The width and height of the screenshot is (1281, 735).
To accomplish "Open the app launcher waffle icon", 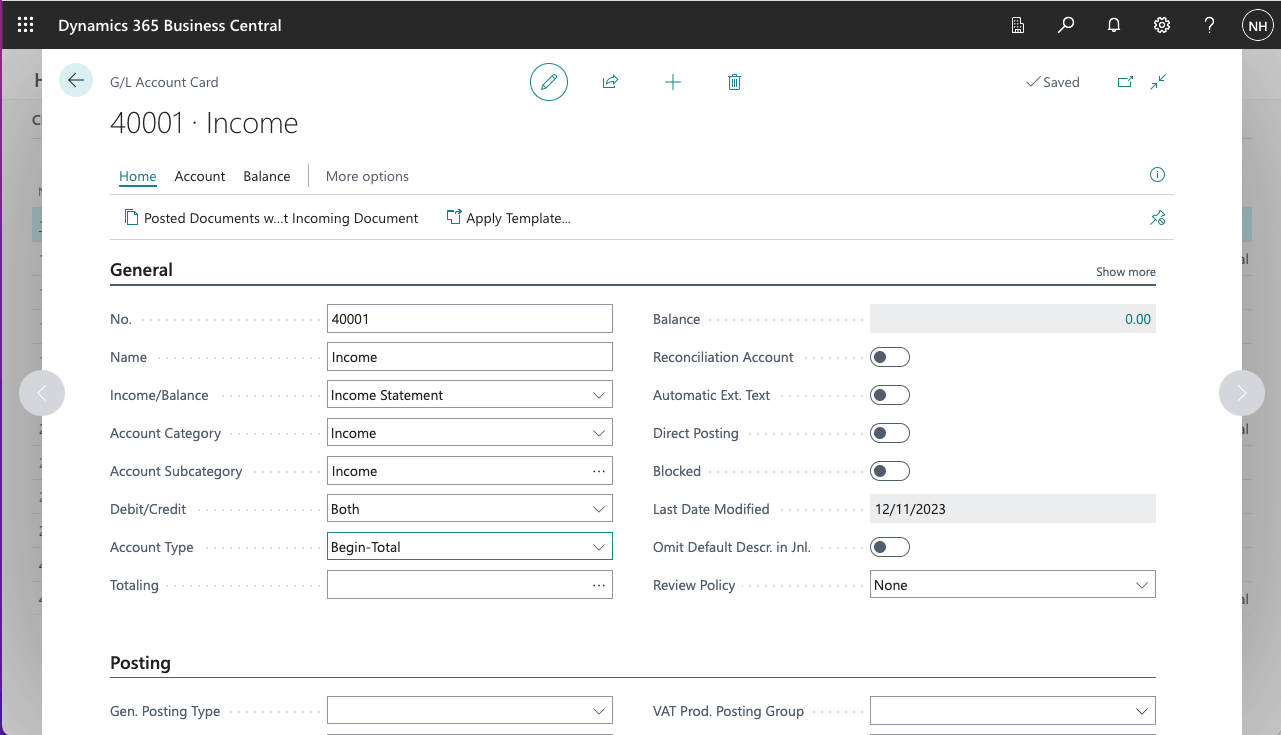I will point(26,25).
